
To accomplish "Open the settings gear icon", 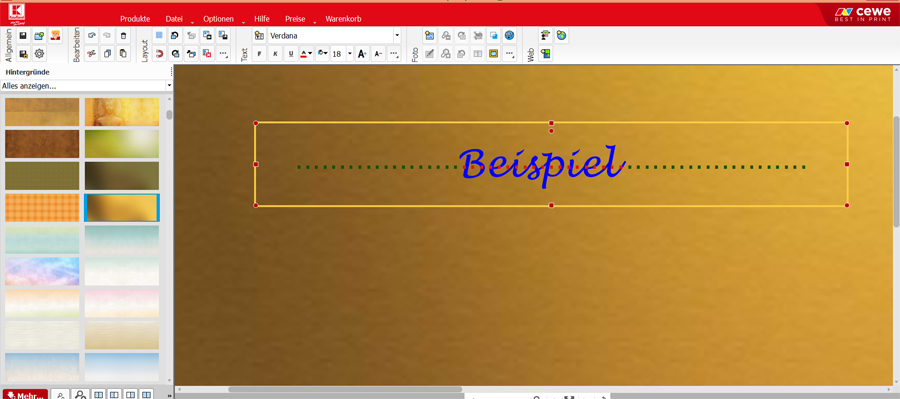I will (39, 54).
